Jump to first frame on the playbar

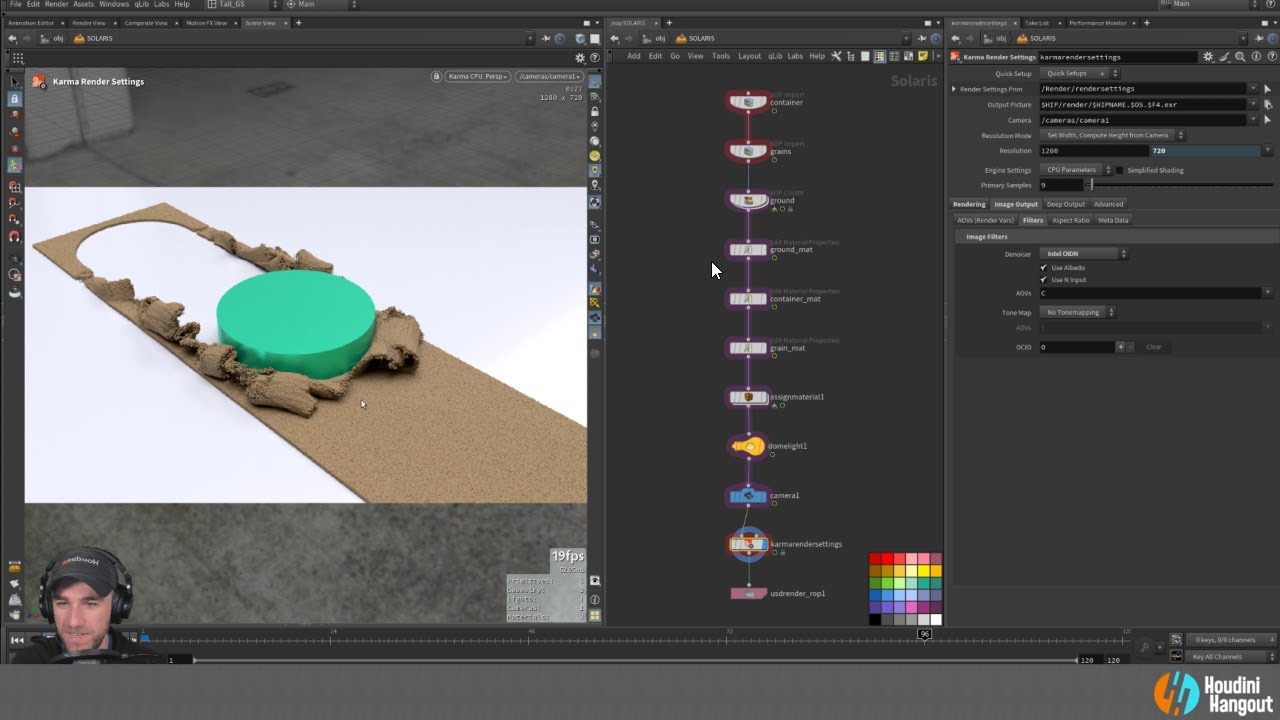pos(17,640)
